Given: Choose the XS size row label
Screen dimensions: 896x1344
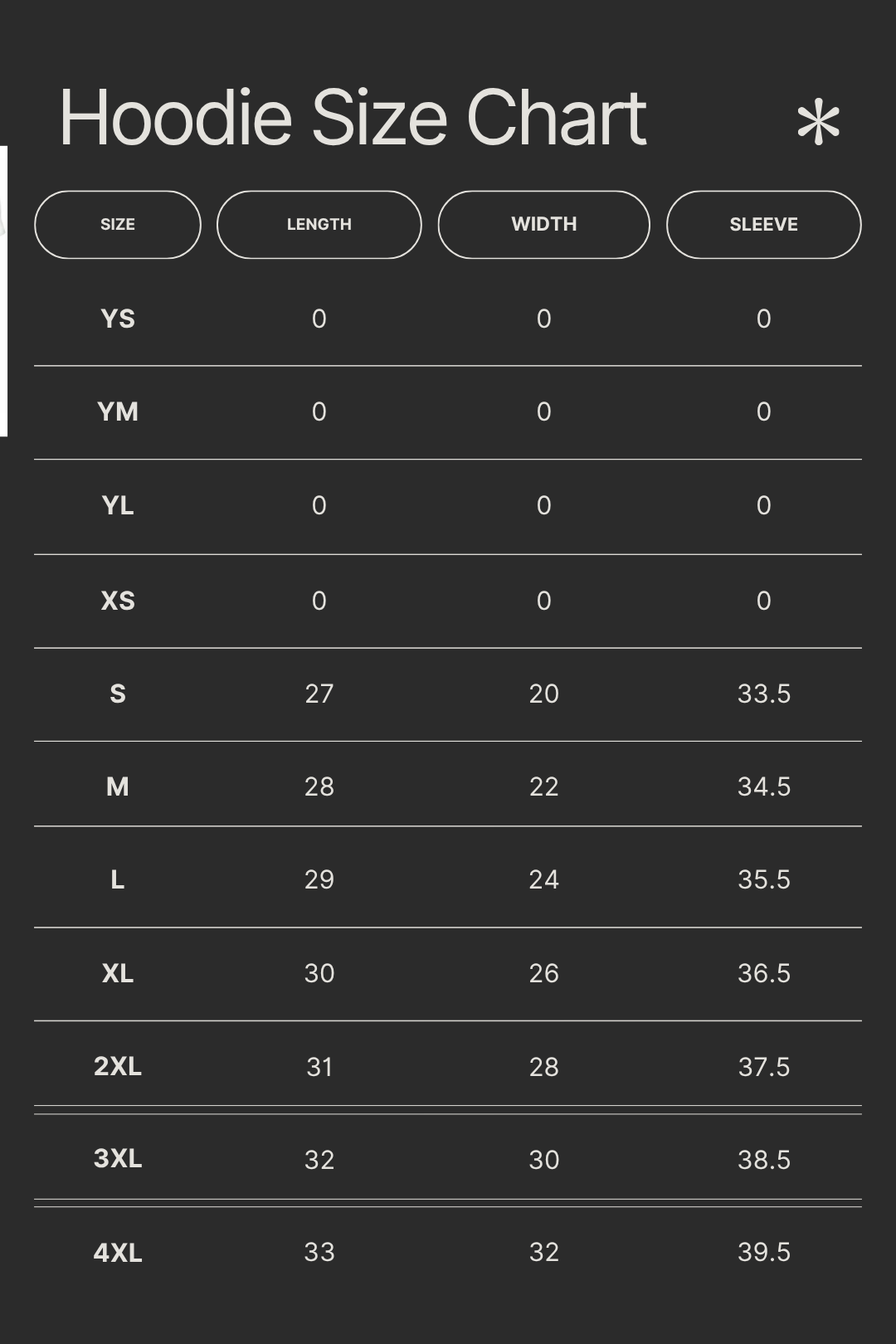Looking at the screenshot, I should pyautogui.click(x=118, y=601).
